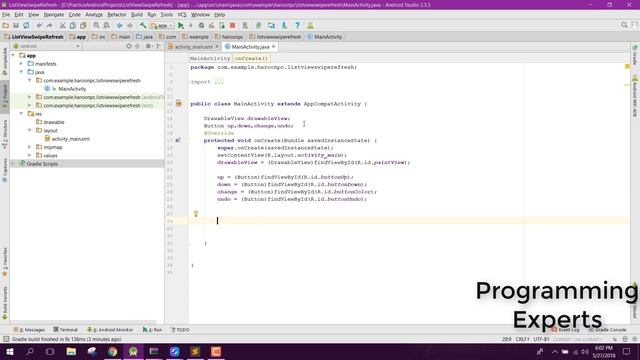Close the MainActivity.java editor tab
This screenshot has height=360, width=640.
pos(273,47)
